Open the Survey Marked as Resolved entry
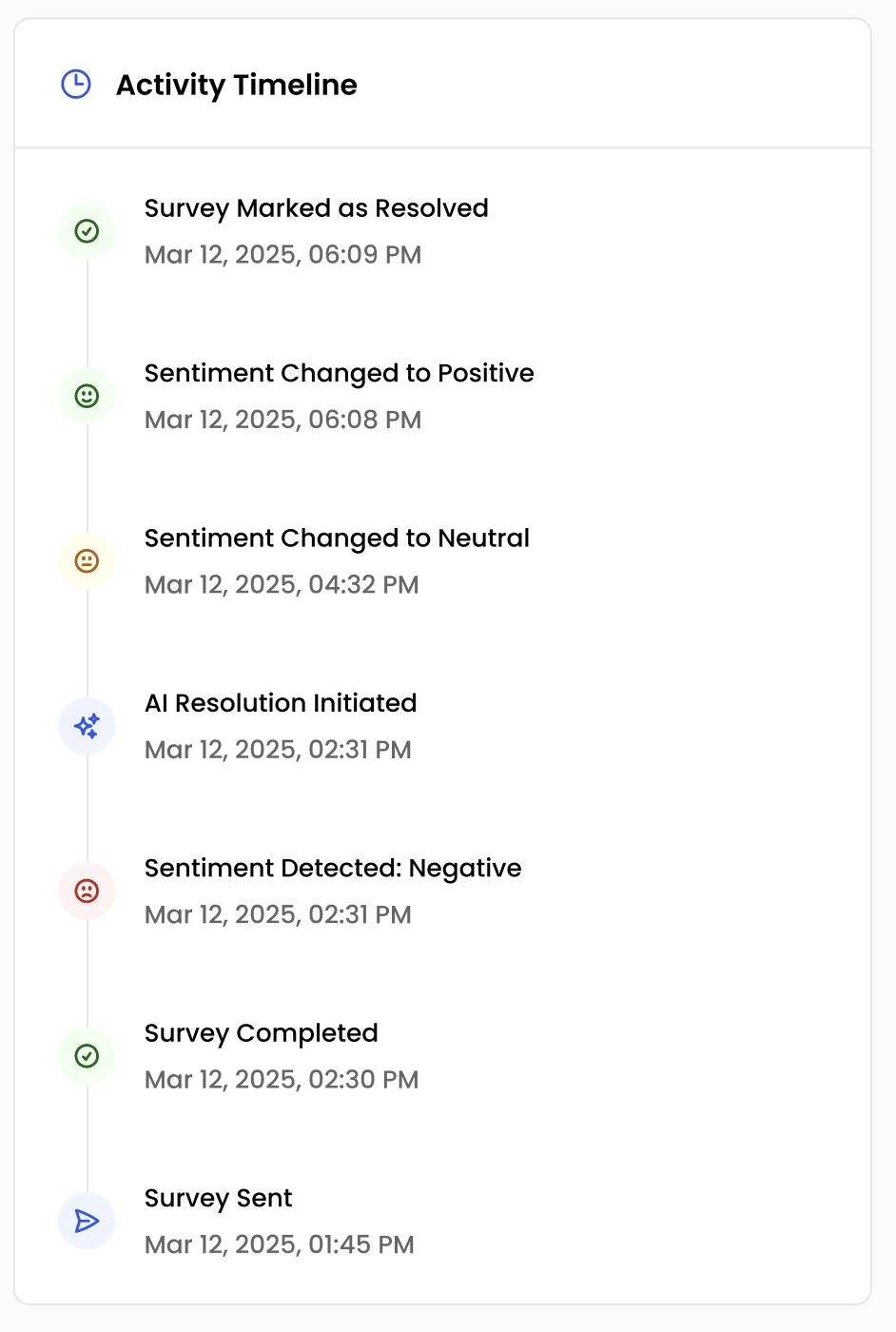 tap(316, 208)
